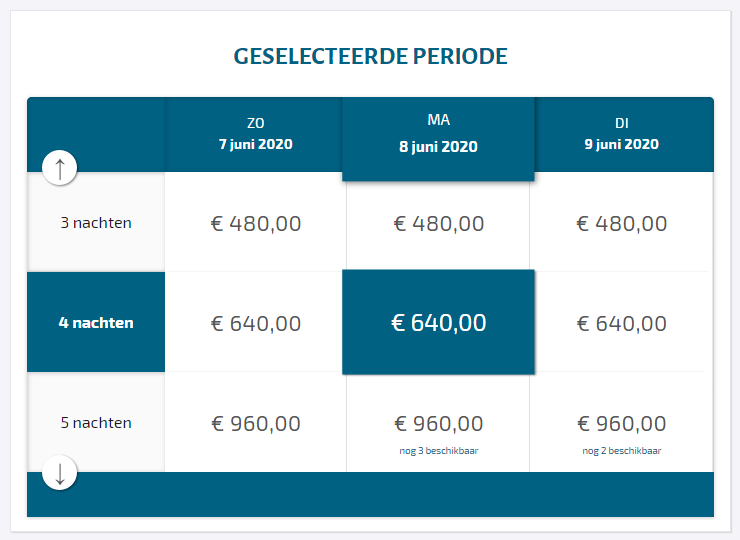The height and width of the screenshot is (540, 740).
Task: Click the Geselecteerde Periode heading
Action: click(x=370, y=56)
